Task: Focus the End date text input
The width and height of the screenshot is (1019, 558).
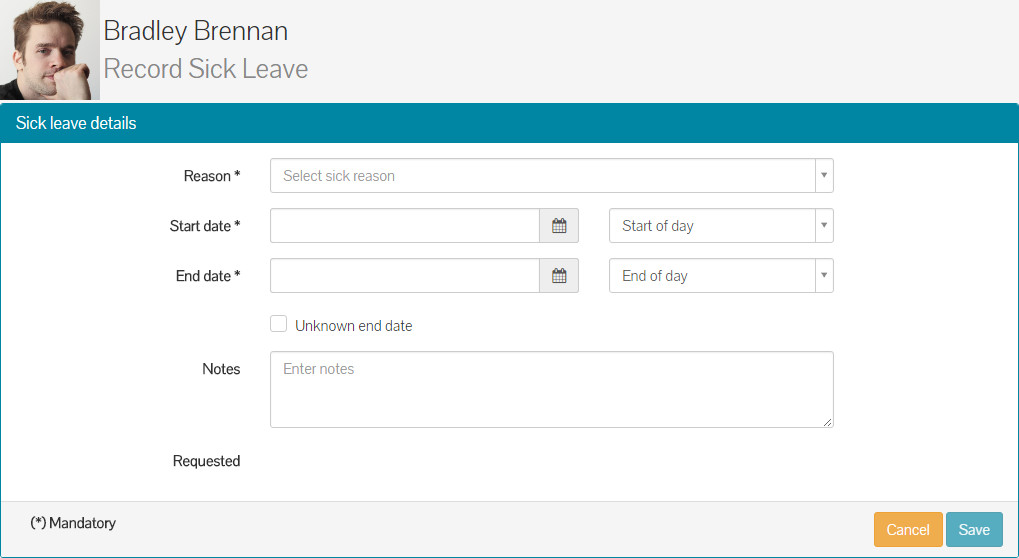Action: click(405, 276)
